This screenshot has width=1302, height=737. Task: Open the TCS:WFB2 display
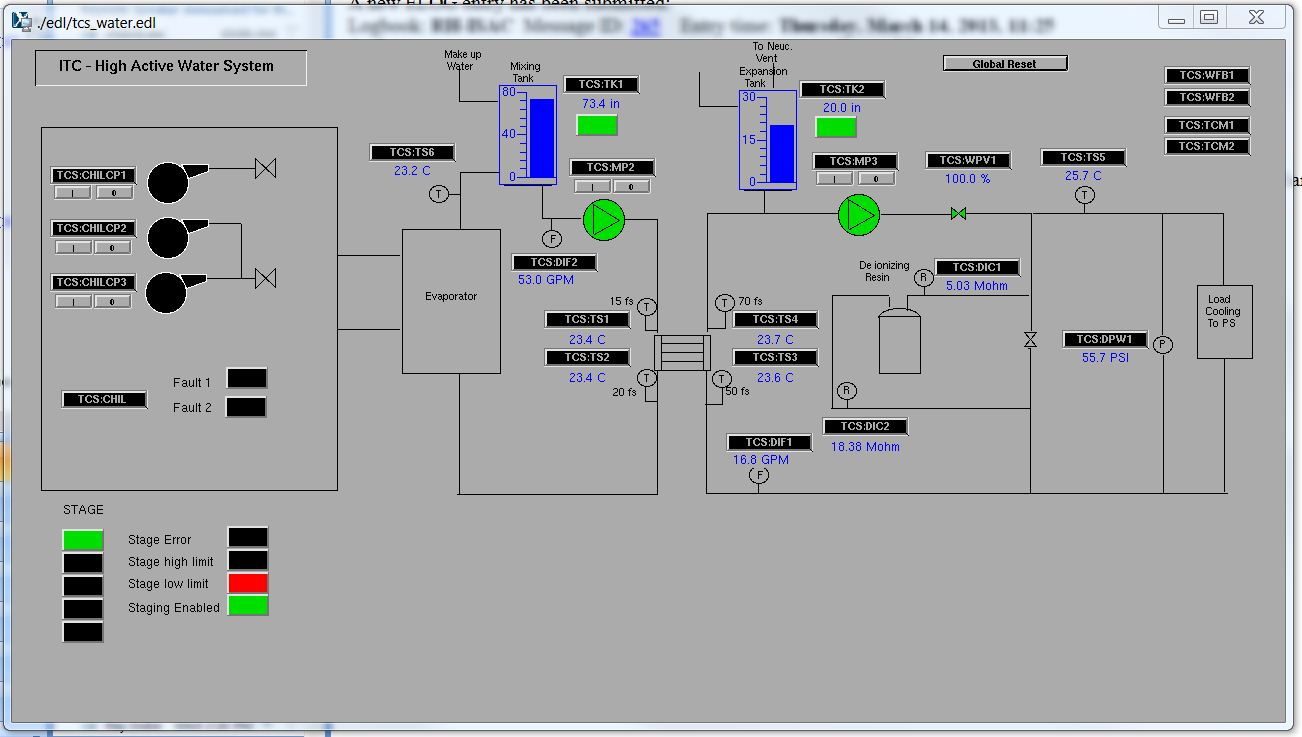[1207, 97]
